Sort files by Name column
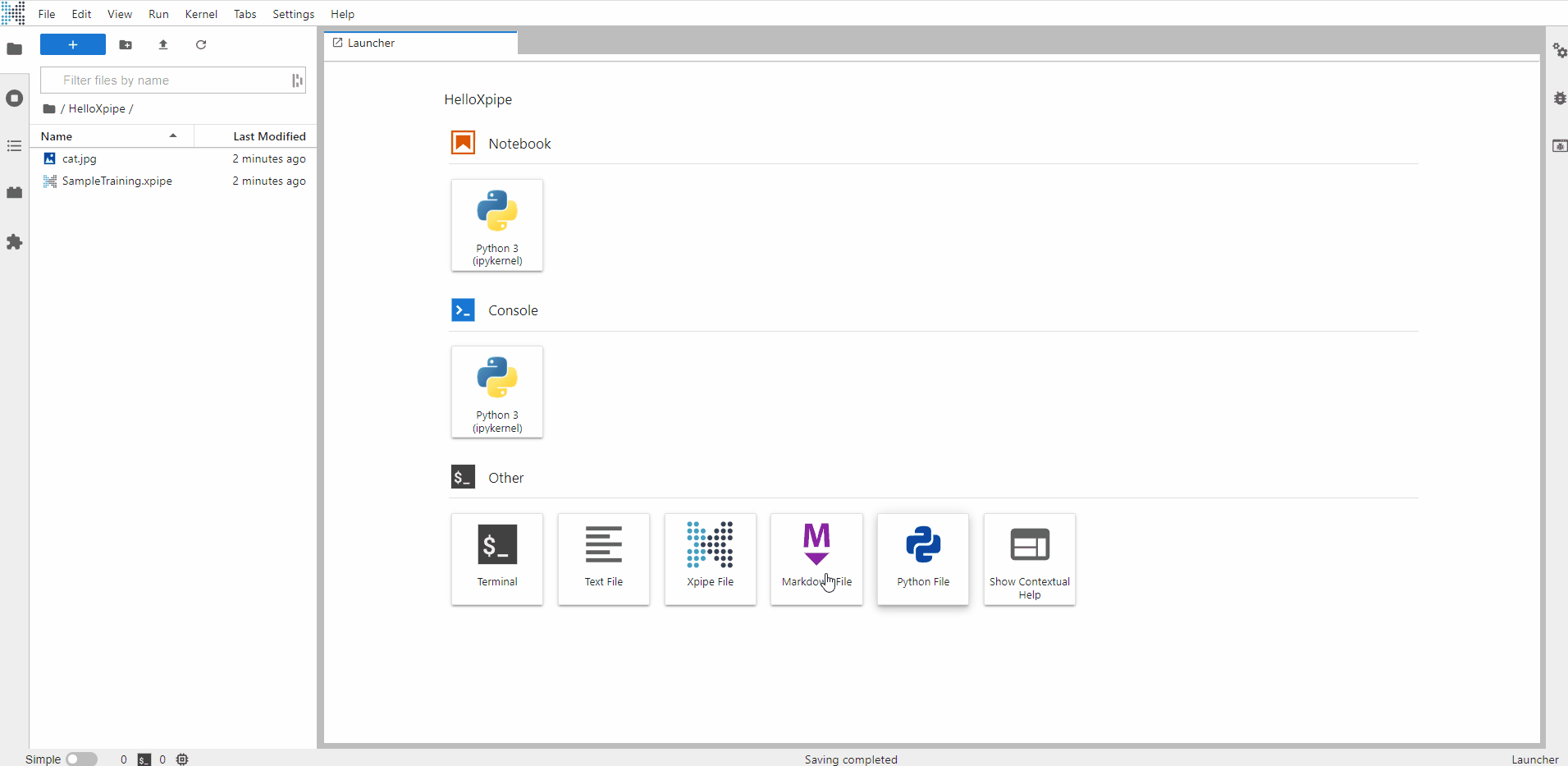 [x=112, y=136]
